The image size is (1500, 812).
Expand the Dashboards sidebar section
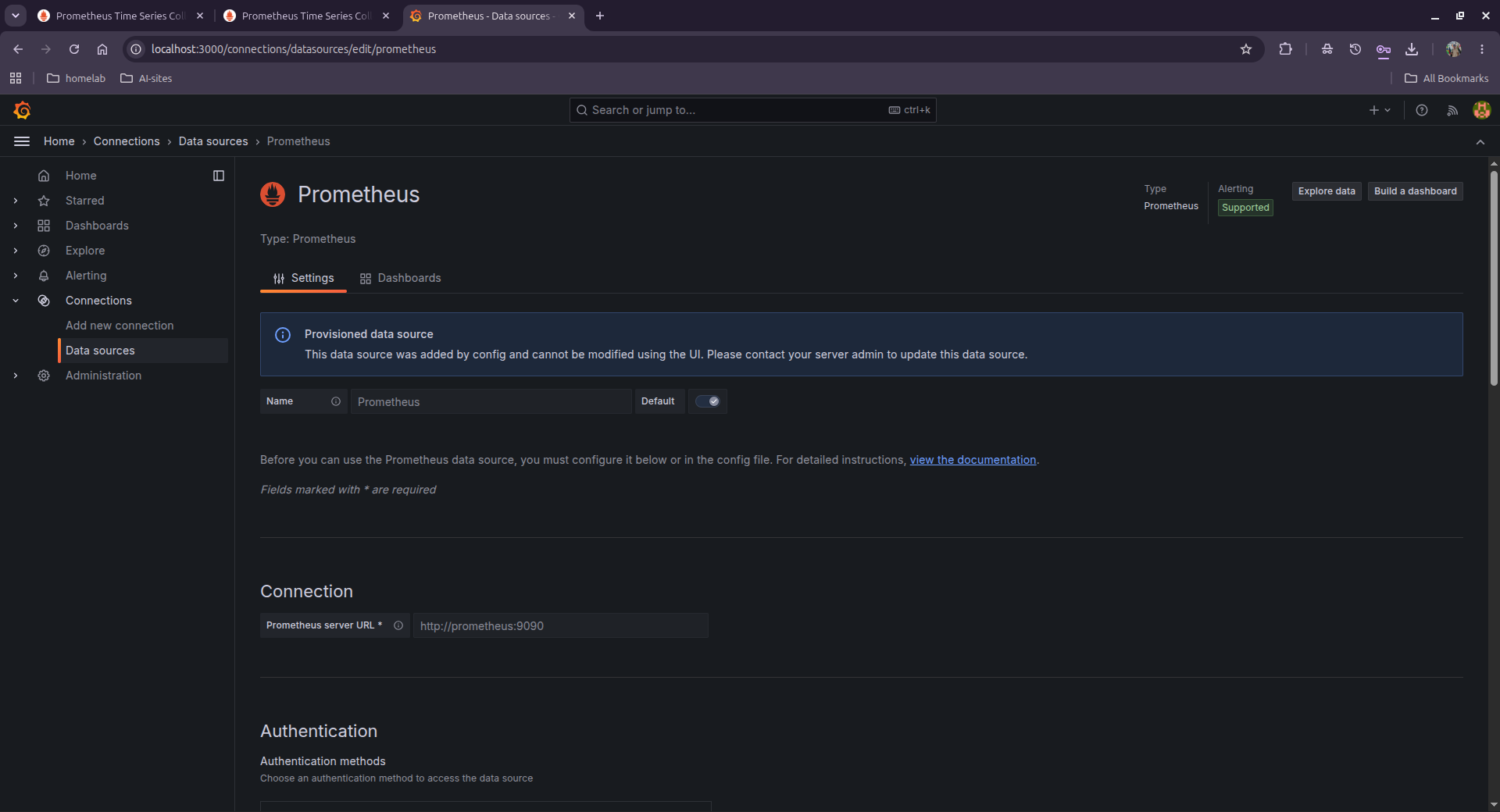pyautogui.click(x=16, y=226)
